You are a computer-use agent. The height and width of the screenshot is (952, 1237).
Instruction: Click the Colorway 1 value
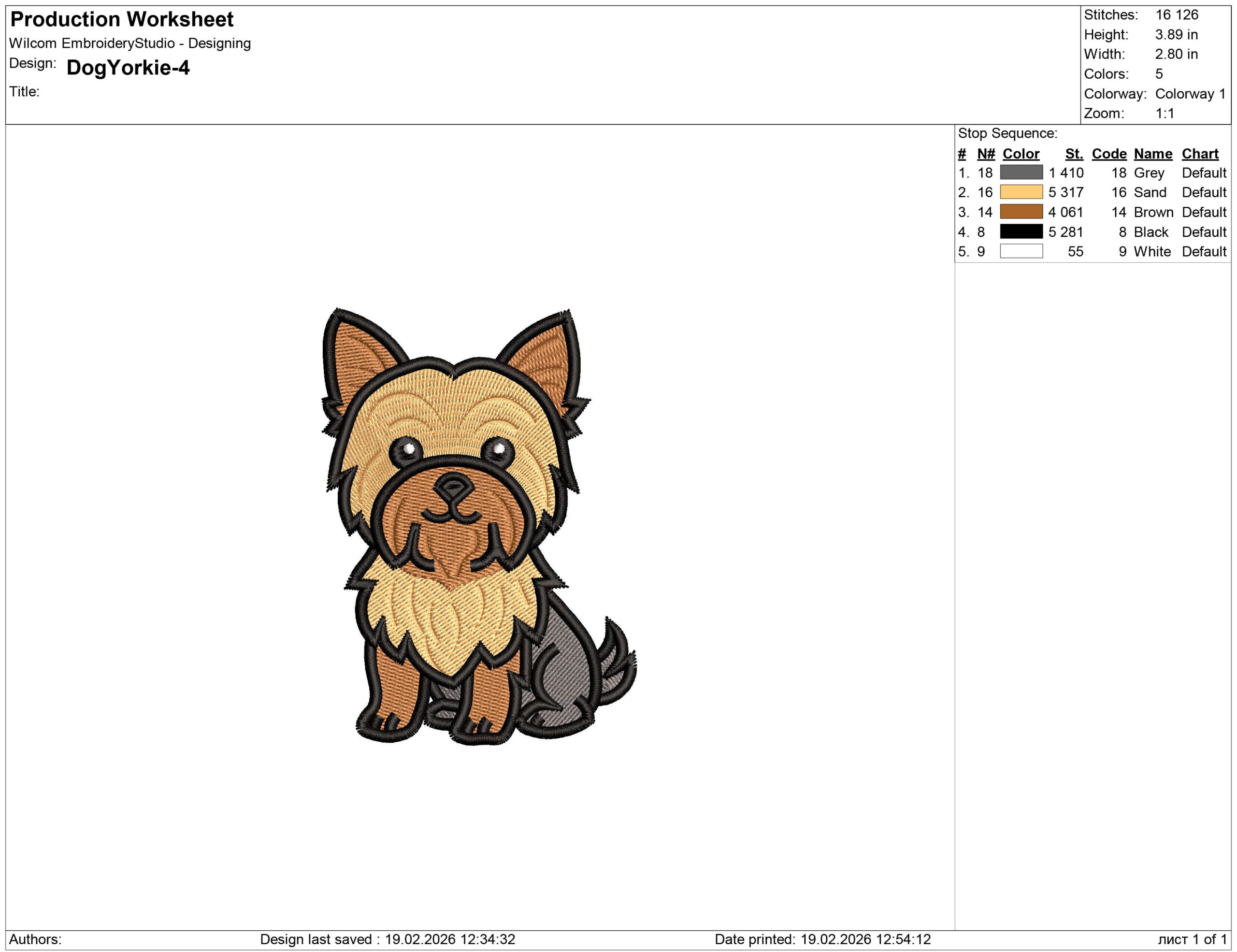[1190, 93]
